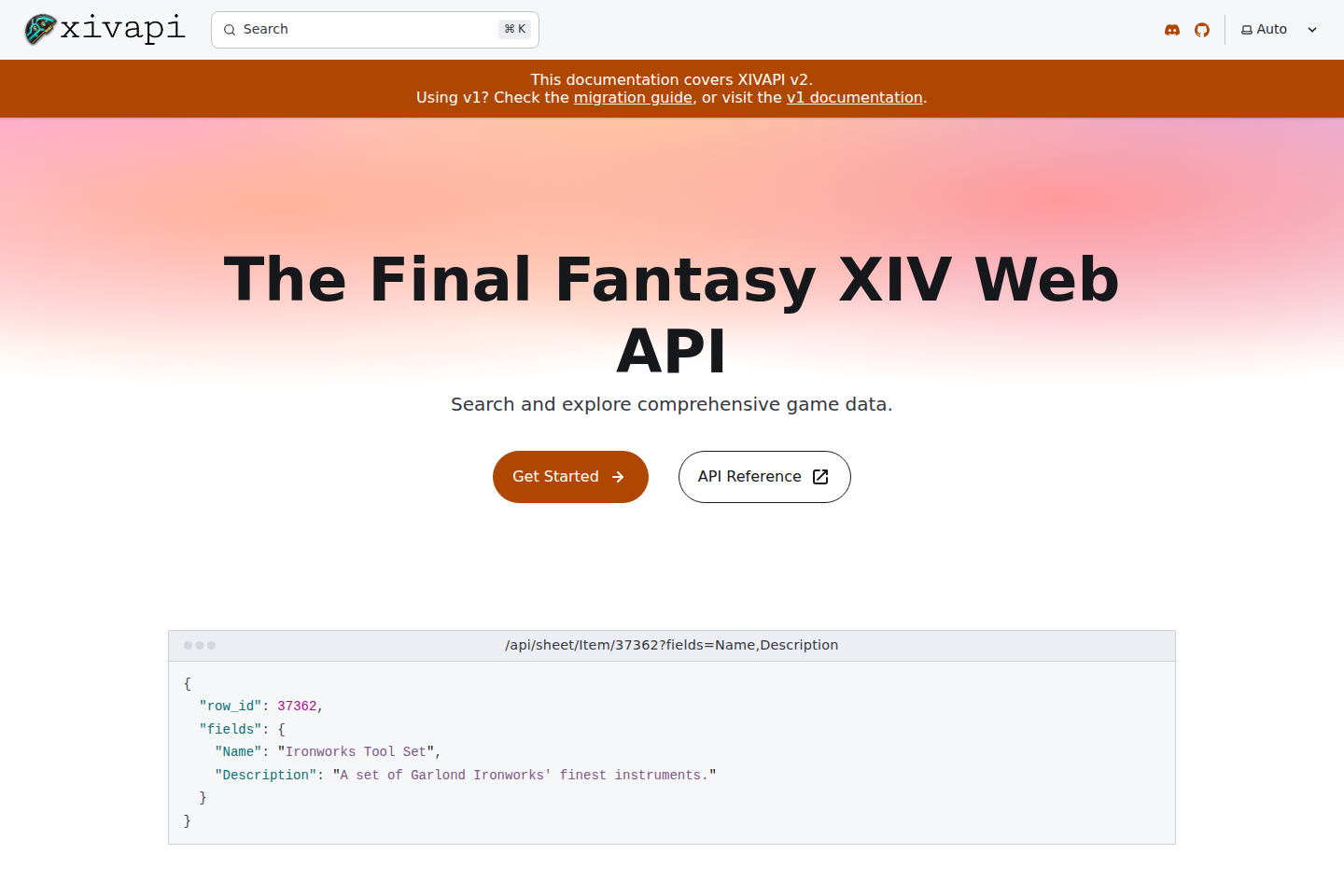Screen dimensions: 1344x896
Task: Click the endpoint path above the JSON sample
Action: point(671,645)
